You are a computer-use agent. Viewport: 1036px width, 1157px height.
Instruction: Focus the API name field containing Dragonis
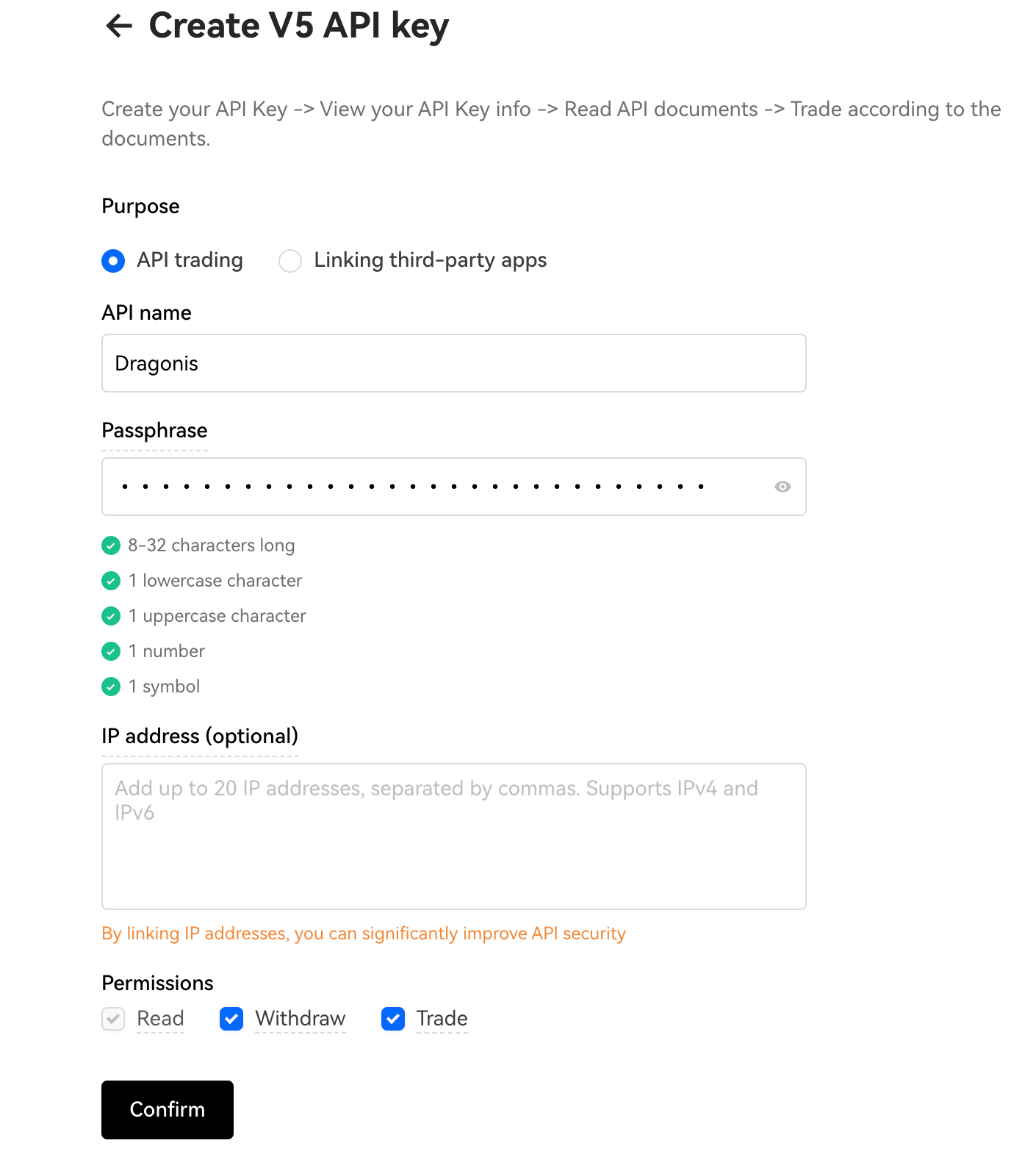coord(453,363)
